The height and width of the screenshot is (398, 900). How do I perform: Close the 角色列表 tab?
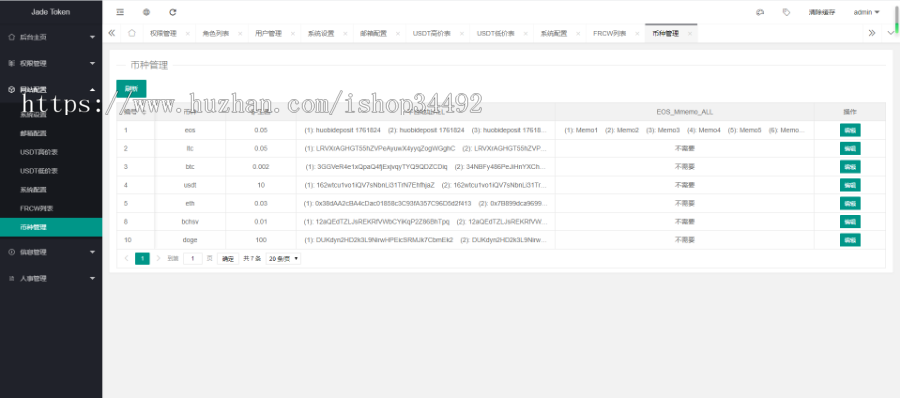point(240,34)
